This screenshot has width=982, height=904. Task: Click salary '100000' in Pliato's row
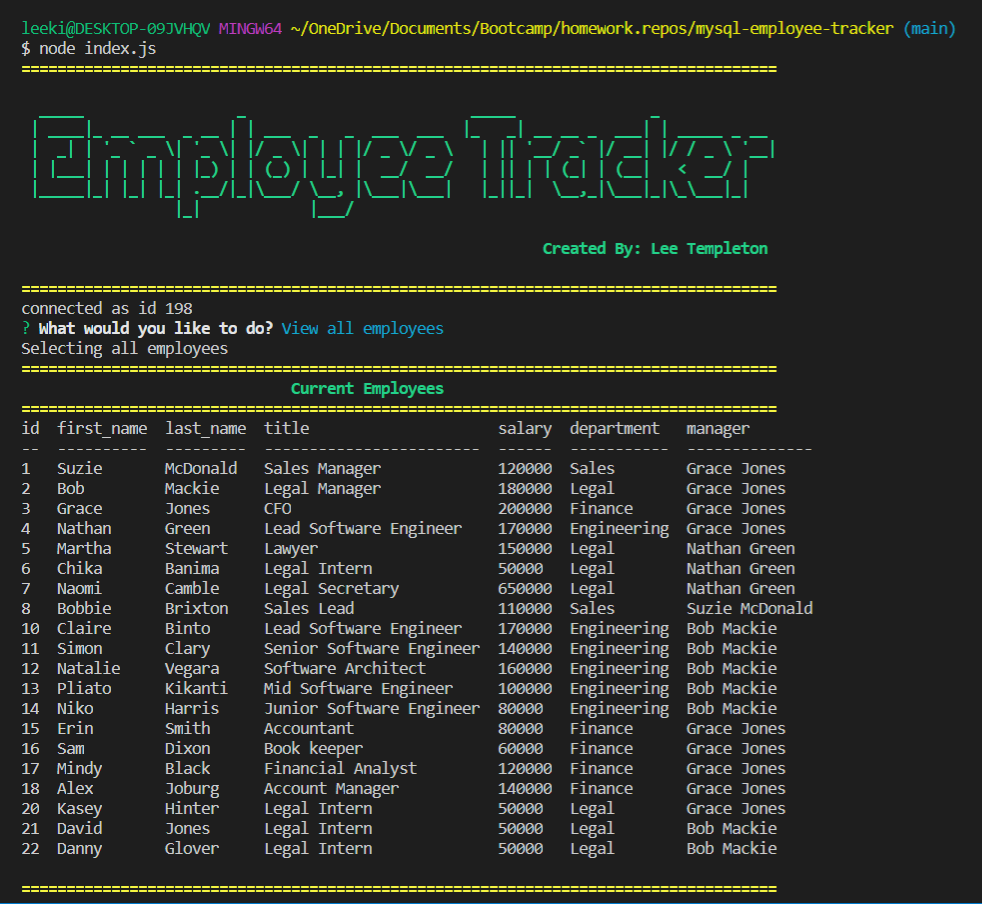point(525,688)
